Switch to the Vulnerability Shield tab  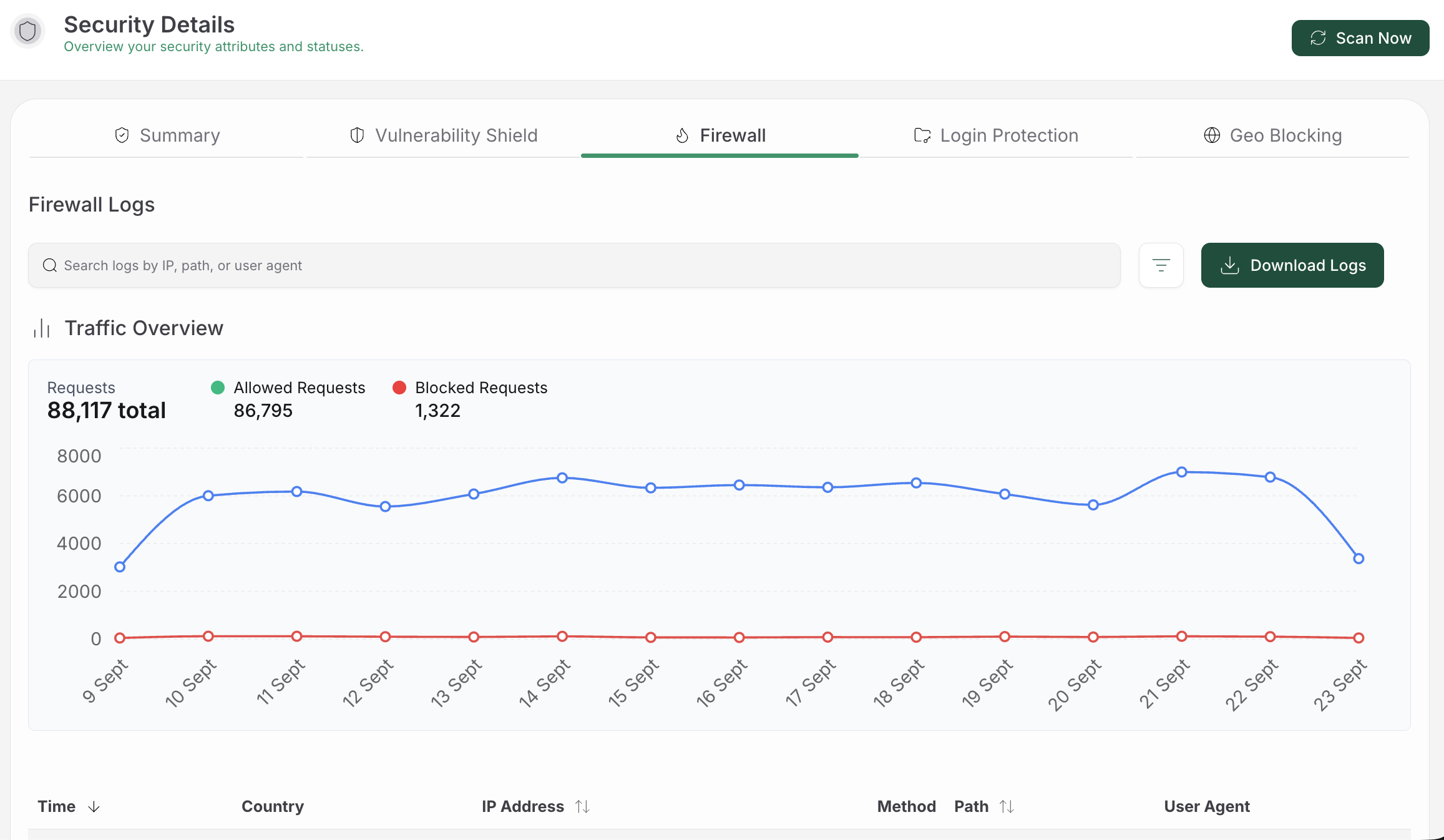443,135
